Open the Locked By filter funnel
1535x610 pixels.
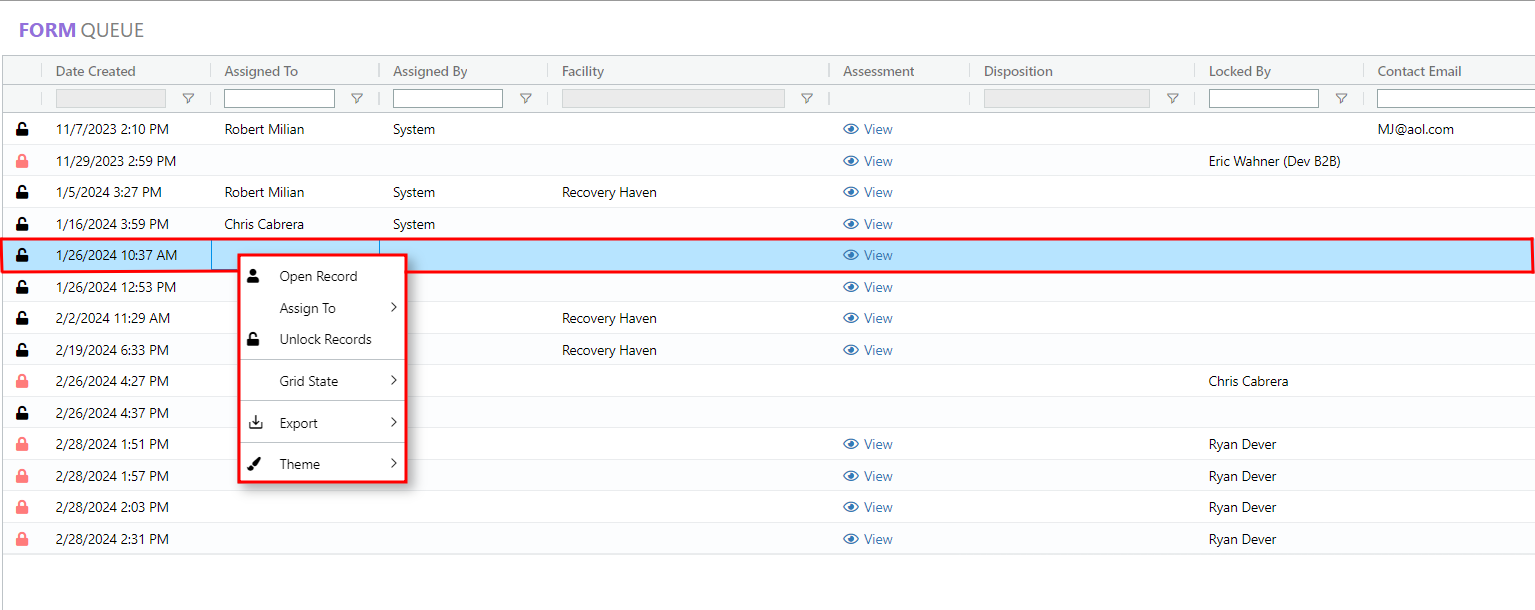coord(1341,98)
